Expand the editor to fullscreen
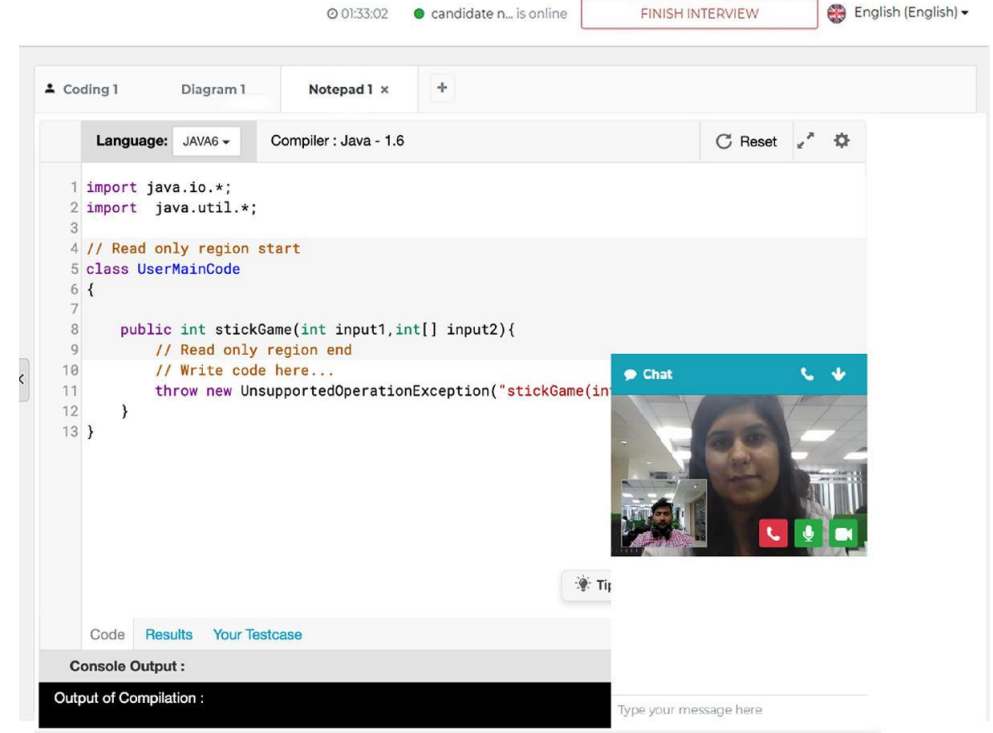This screenshot has width=993, height=733. (x=806, y=141)
